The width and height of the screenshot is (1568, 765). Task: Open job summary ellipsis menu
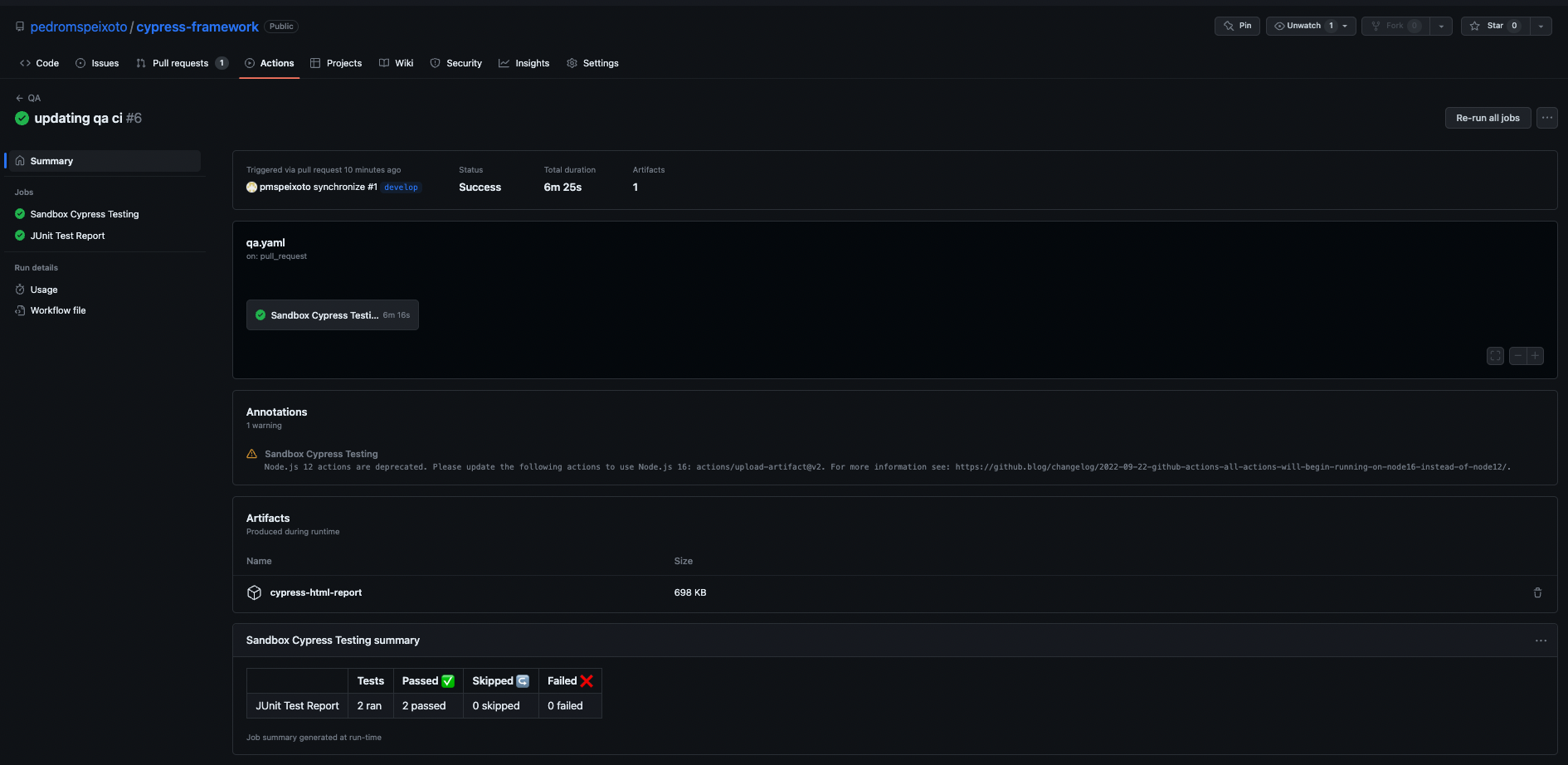click(1541, 641)
